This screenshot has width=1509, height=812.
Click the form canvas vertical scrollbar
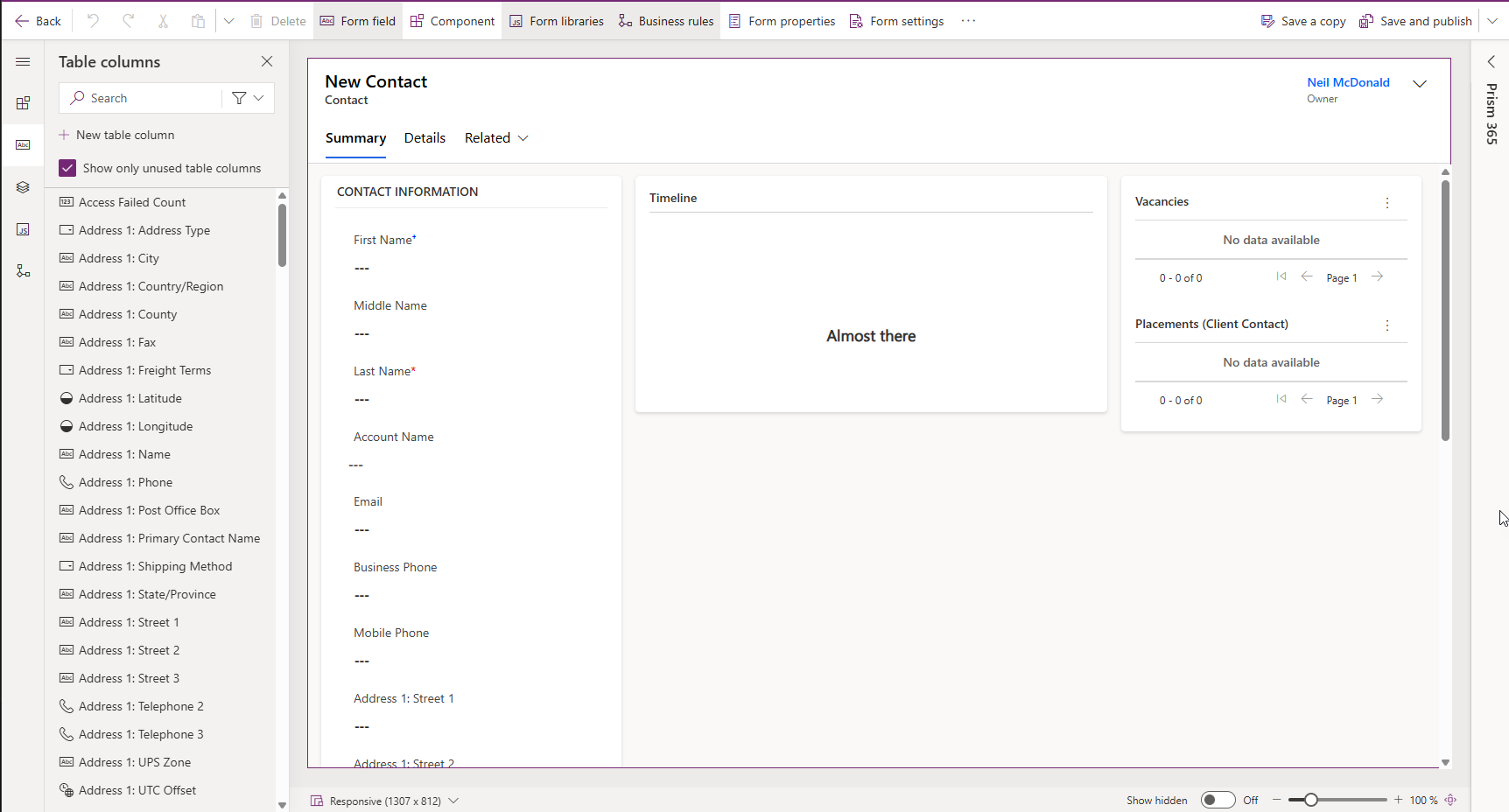coord(1445,311)
